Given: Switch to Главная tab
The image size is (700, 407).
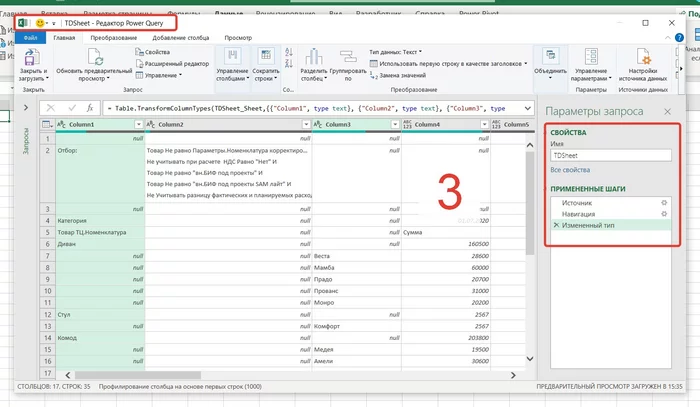Looking at the screenshot, I should [64, 38].
